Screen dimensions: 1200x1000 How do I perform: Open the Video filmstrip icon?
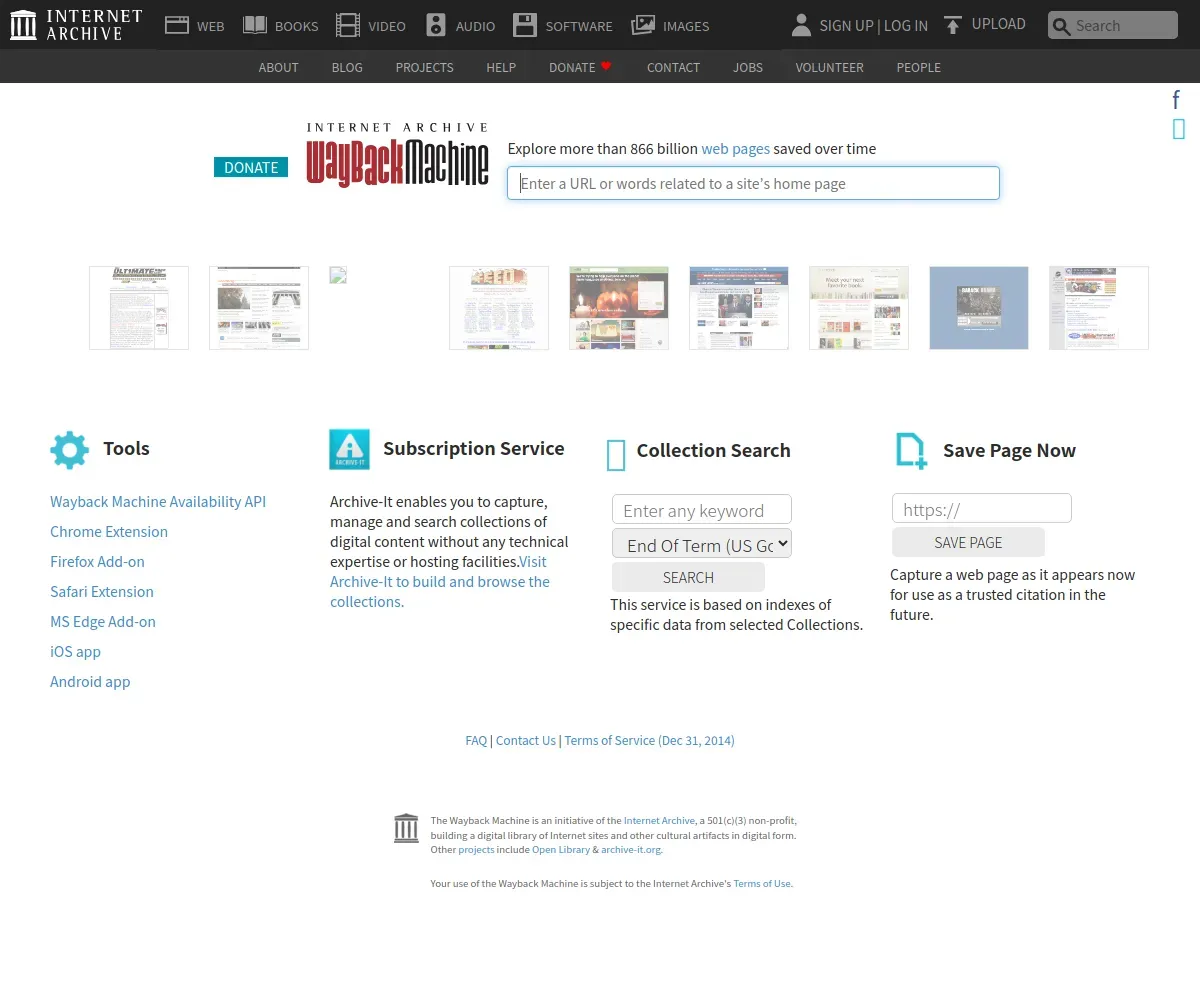point(348,25)
